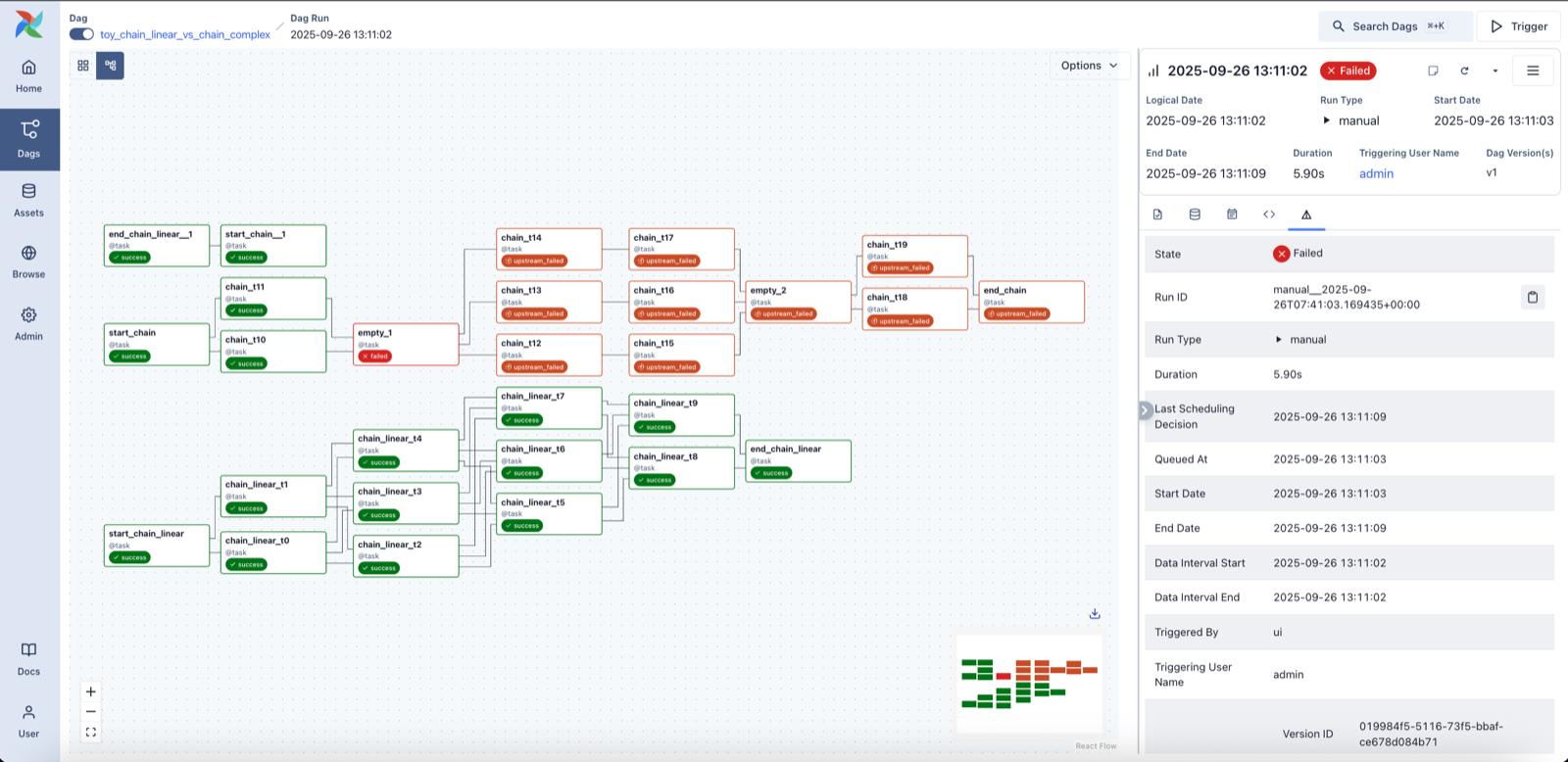Select the Details tab (warning triangle icon)

click(x=1306, y=214)
